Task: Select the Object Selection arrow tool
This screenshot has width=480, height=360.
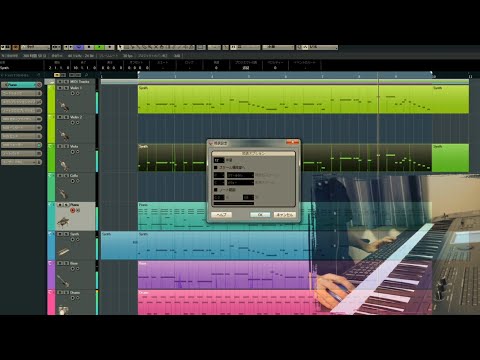Action: [x=121, y=48]
